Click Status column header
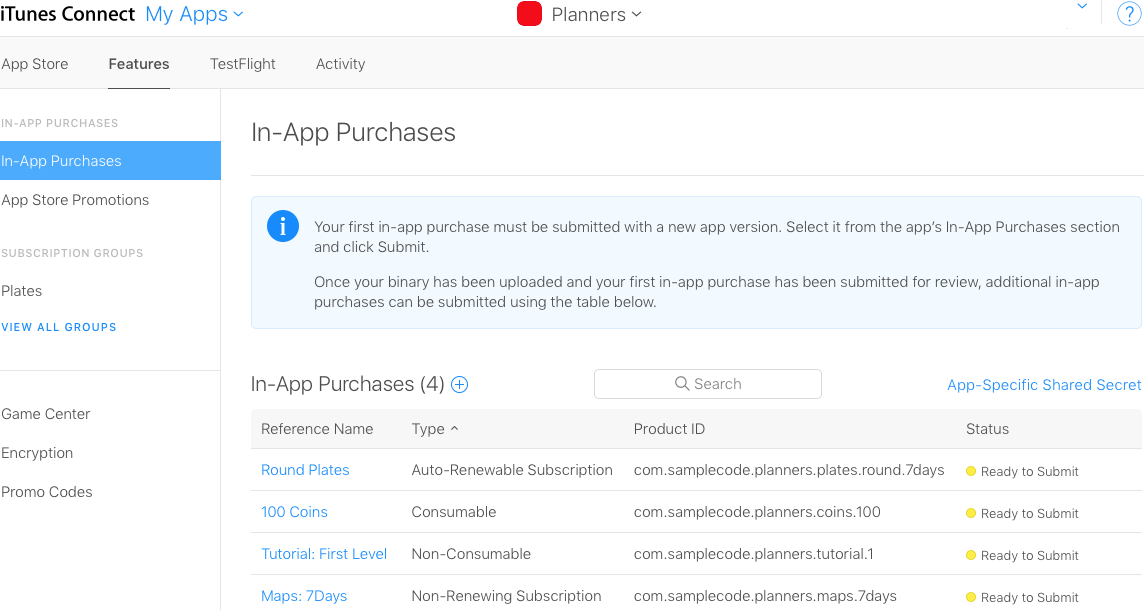The image size is (1144, 610). 987,429
